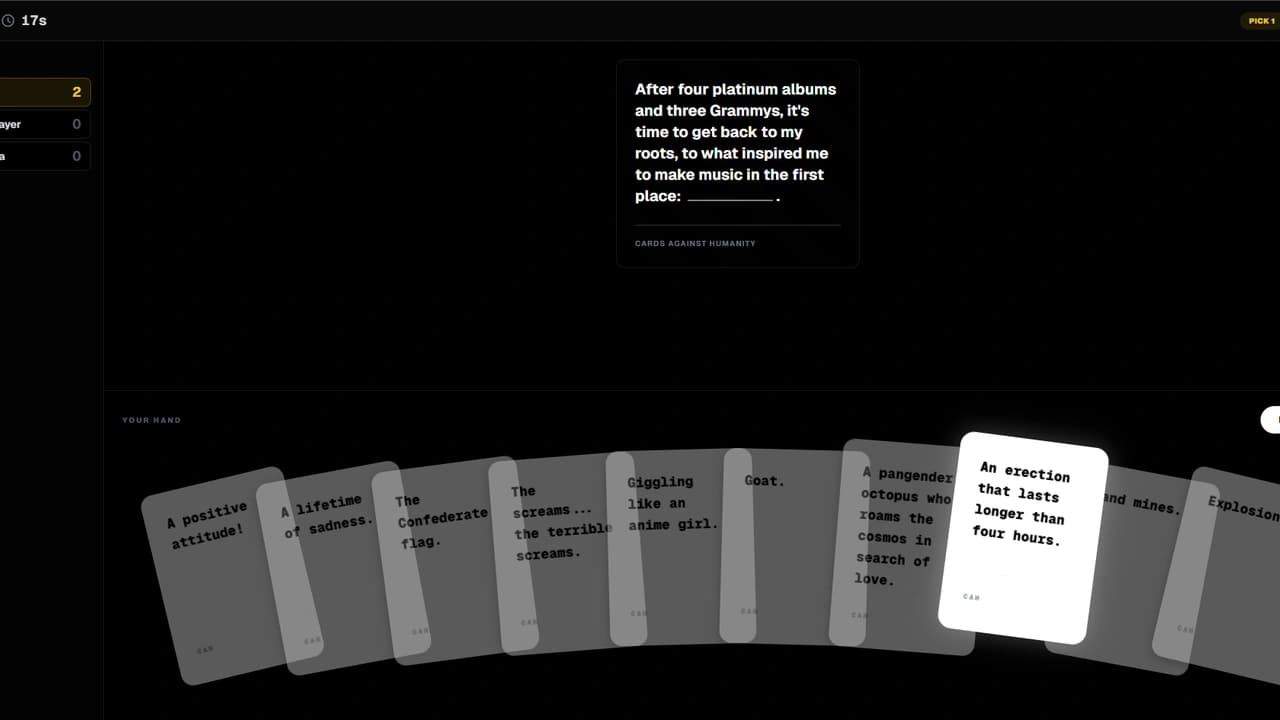Select the bottom scoreboard entry
This screenshot has width=1280, height=720.
tap(45, 155)
